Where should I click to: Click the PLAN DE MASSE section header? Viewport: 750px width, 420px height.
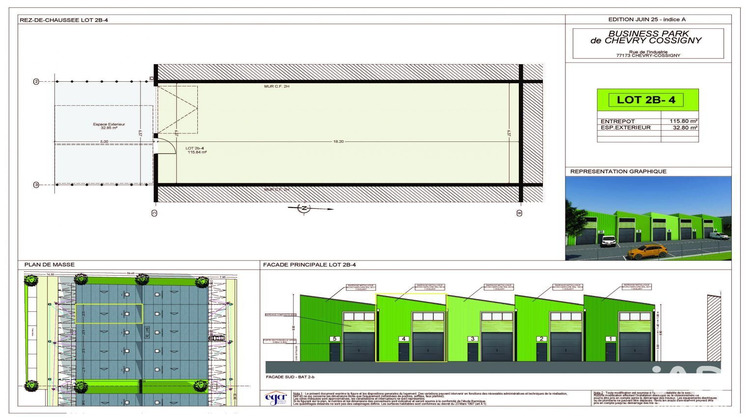(43, 265)
